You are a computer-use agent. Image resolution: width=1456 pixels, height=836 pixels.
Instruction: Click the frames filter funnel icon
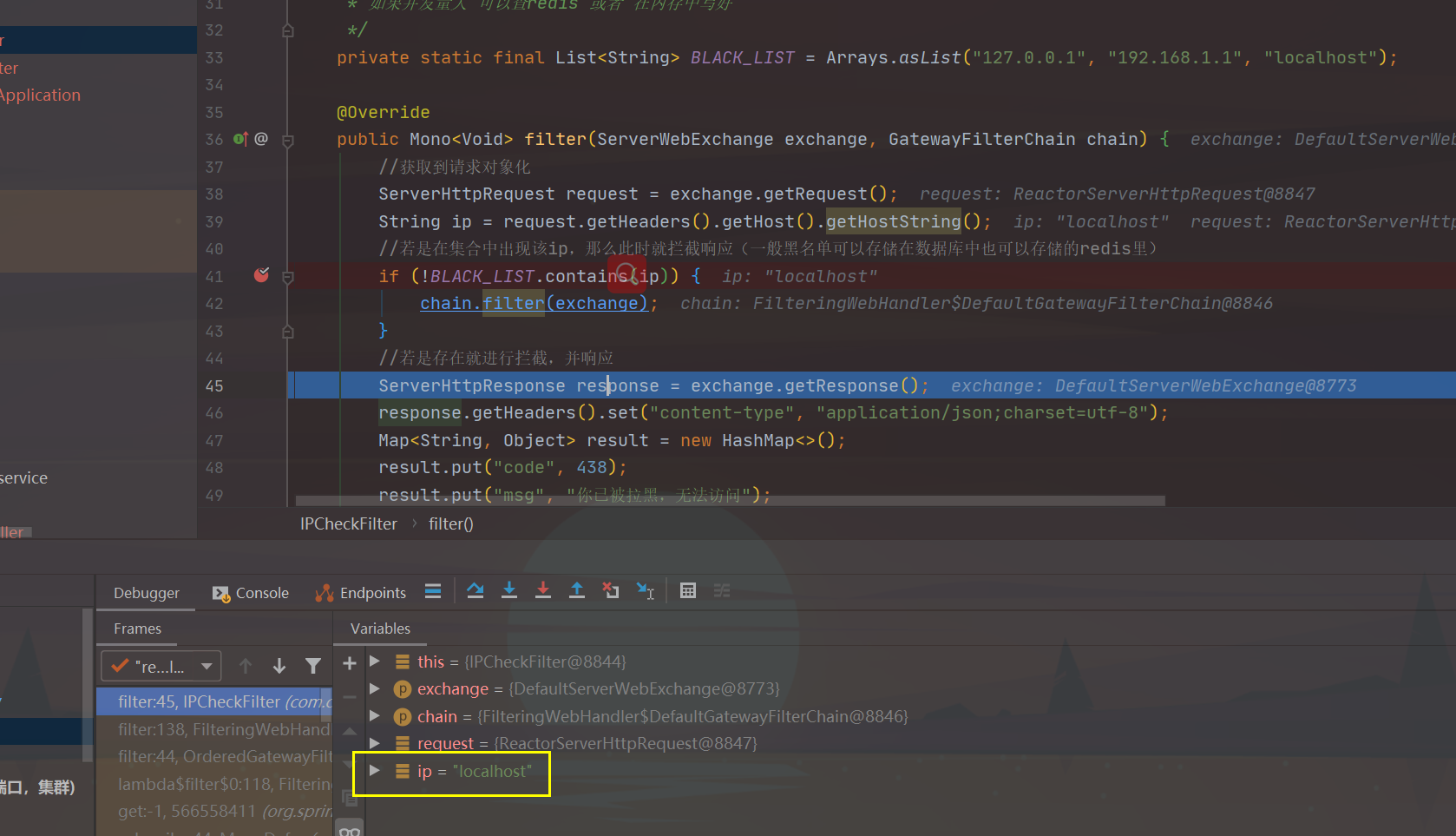[x=313, y=666]
